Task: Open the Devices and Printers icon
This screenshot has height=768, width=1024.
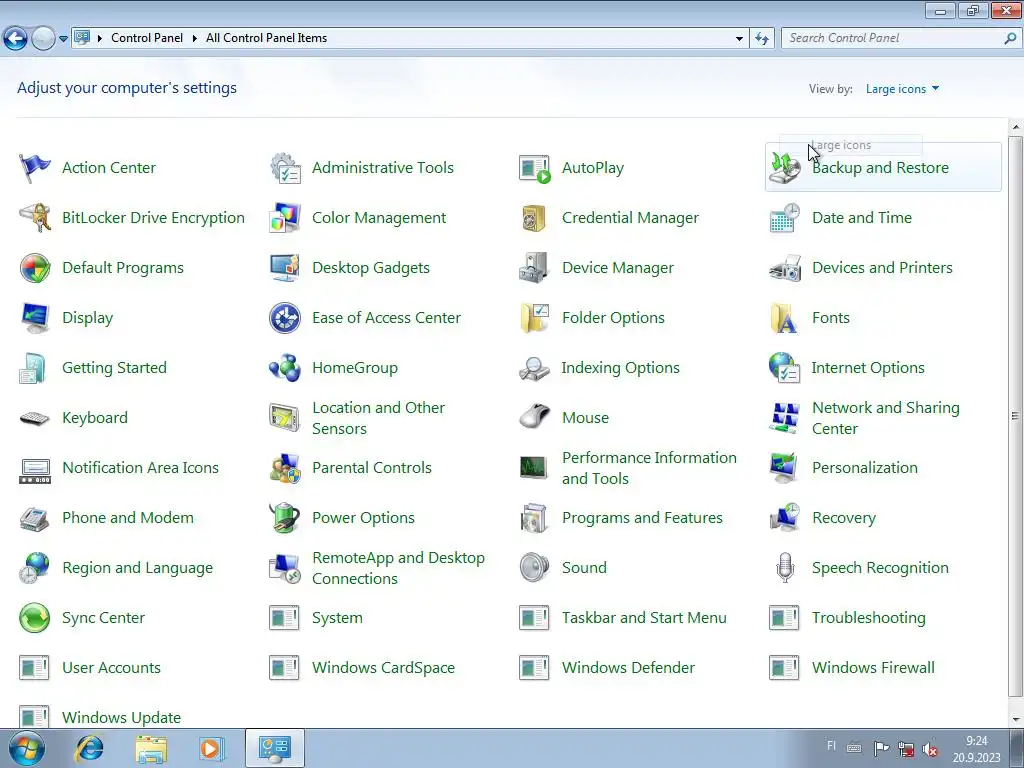Action: click(785, 268)
